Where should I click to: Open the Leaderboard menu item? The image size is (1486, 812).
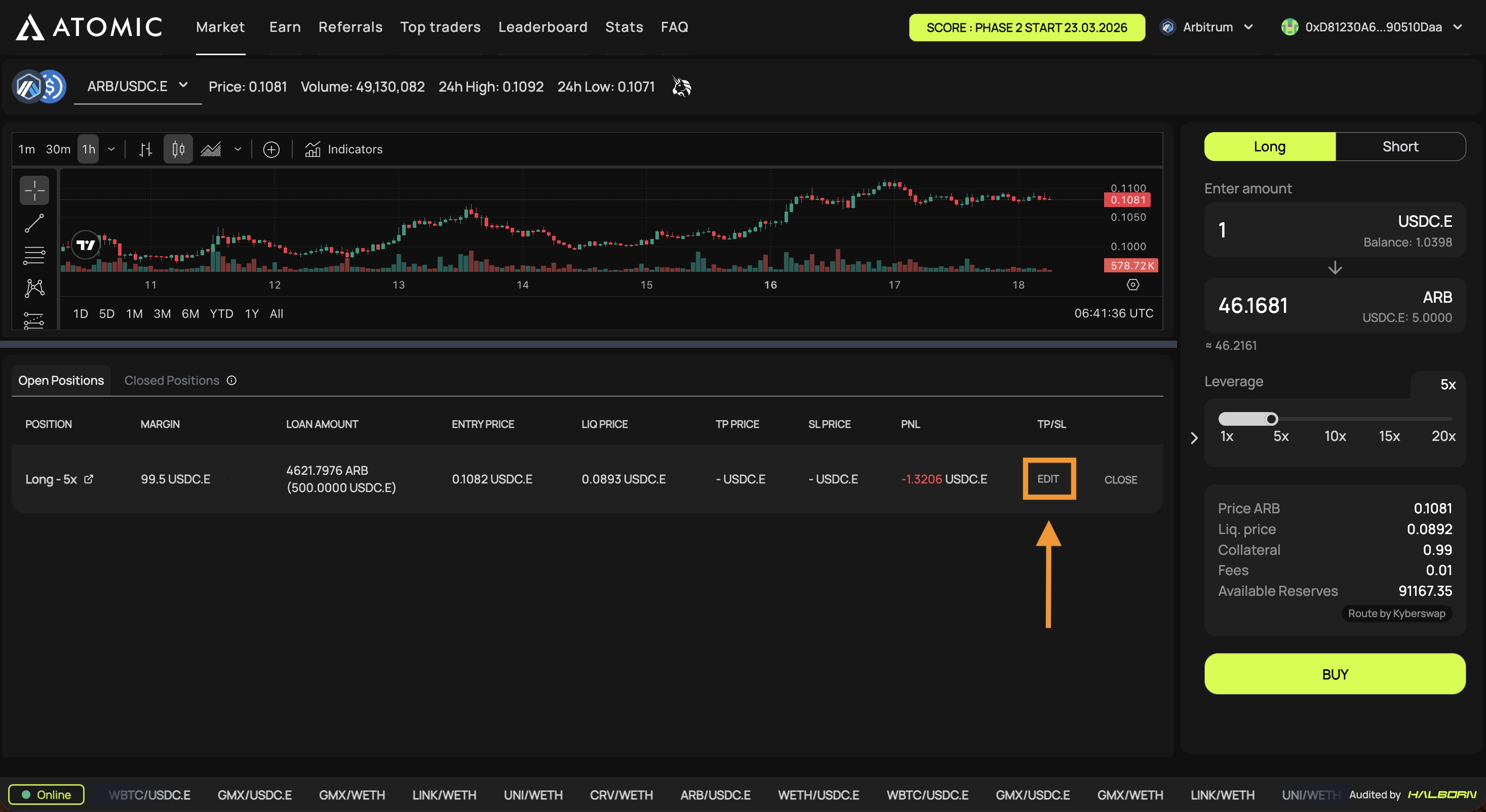coord(542,27)
